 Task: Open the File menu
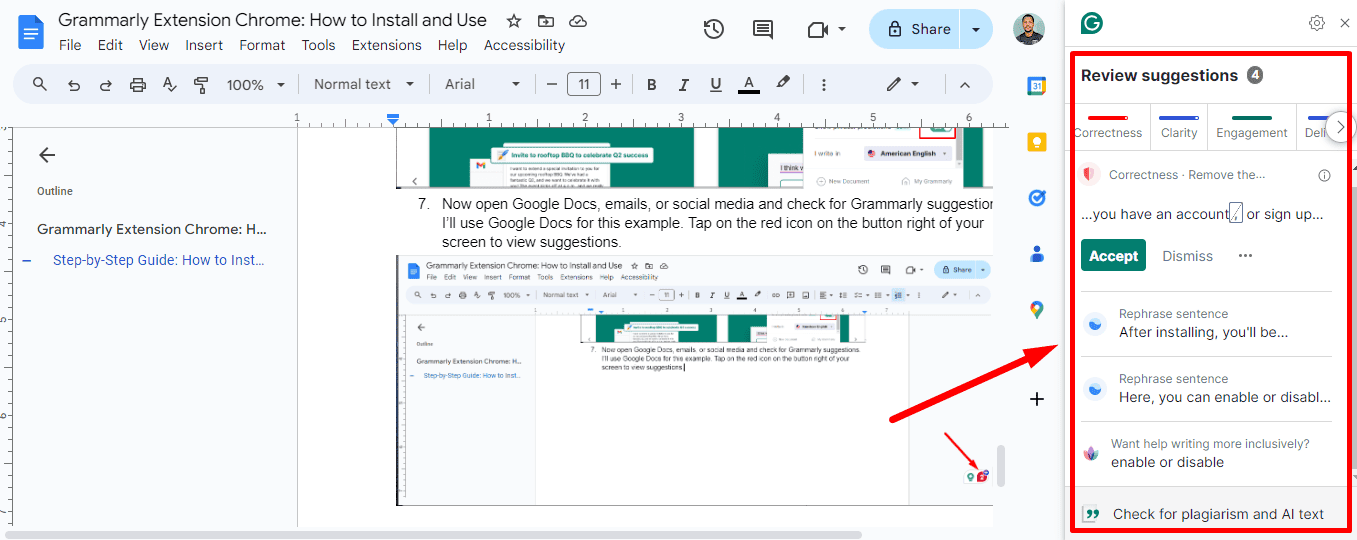[70, 45]
